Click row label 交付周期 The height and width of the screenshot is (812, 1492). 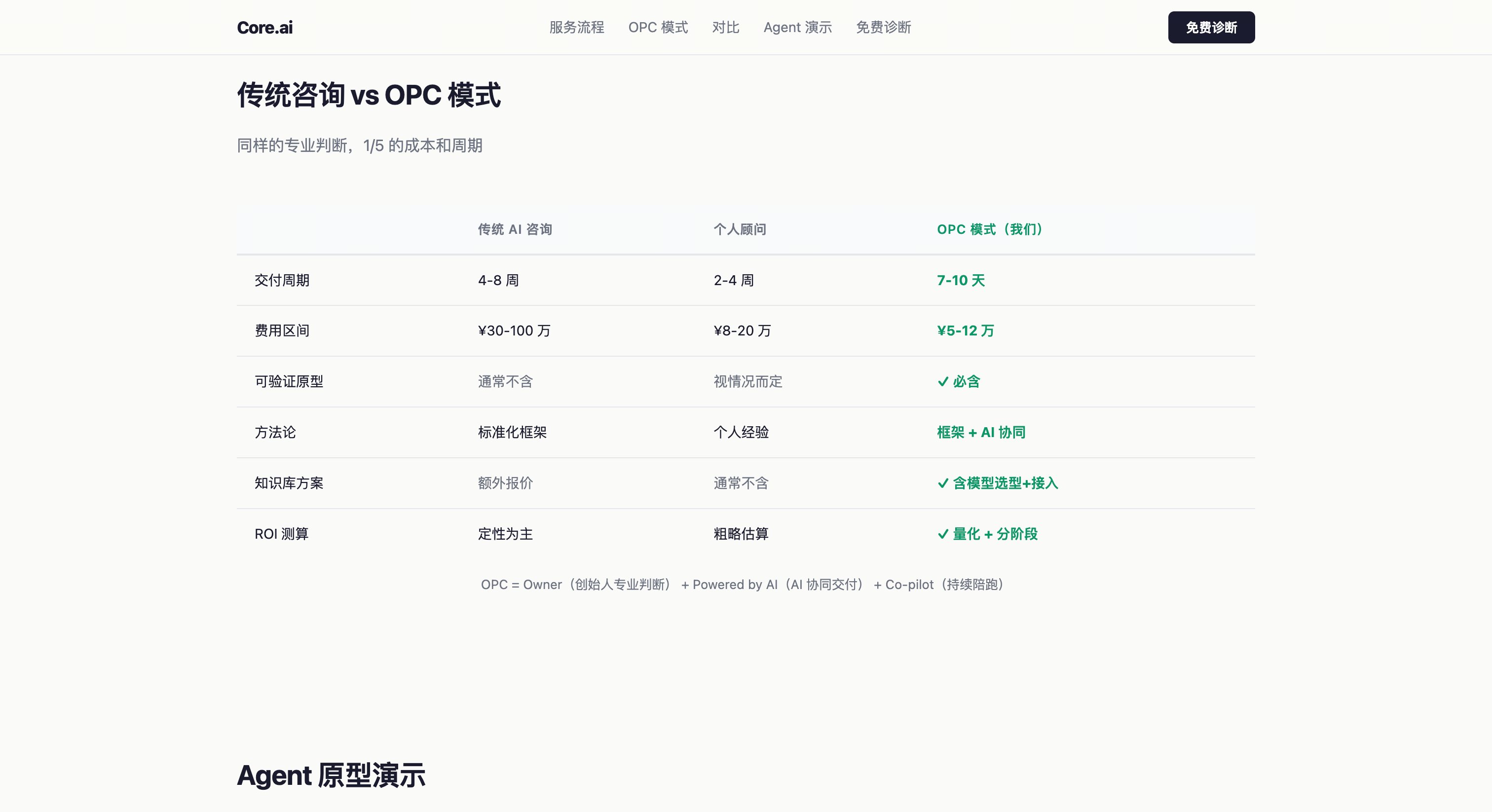[282, 280]
